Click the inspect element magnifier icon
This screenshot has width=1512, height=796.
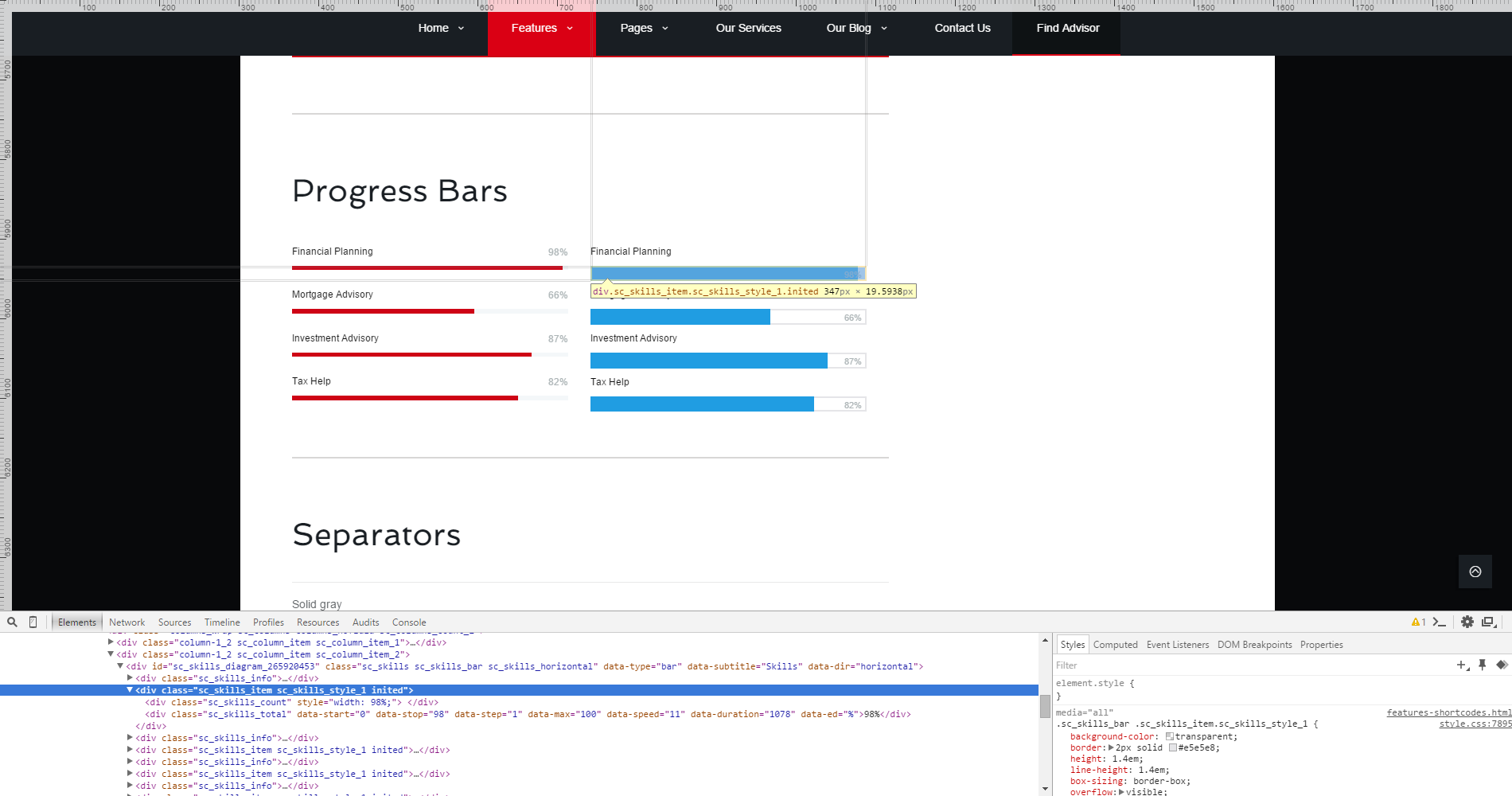(x=12, y=622)
